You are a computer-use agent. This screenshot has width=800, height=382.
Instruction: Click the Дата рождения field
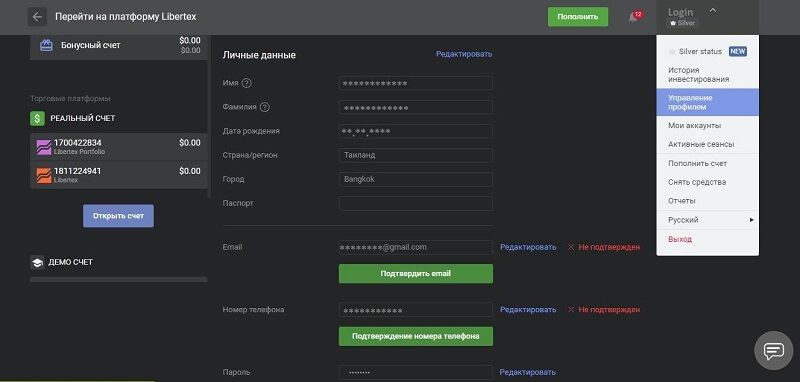coord(416,131)
